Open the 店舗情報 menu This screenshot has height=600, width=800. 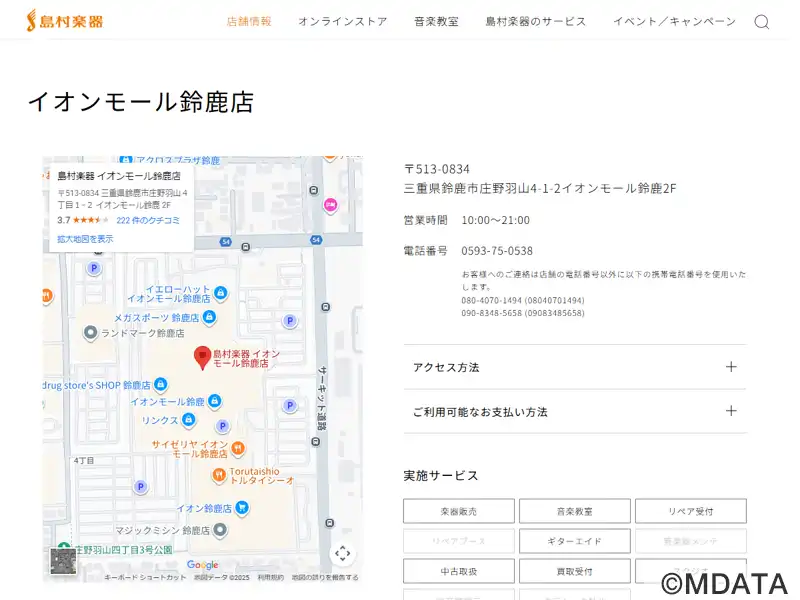coord(249,21)
